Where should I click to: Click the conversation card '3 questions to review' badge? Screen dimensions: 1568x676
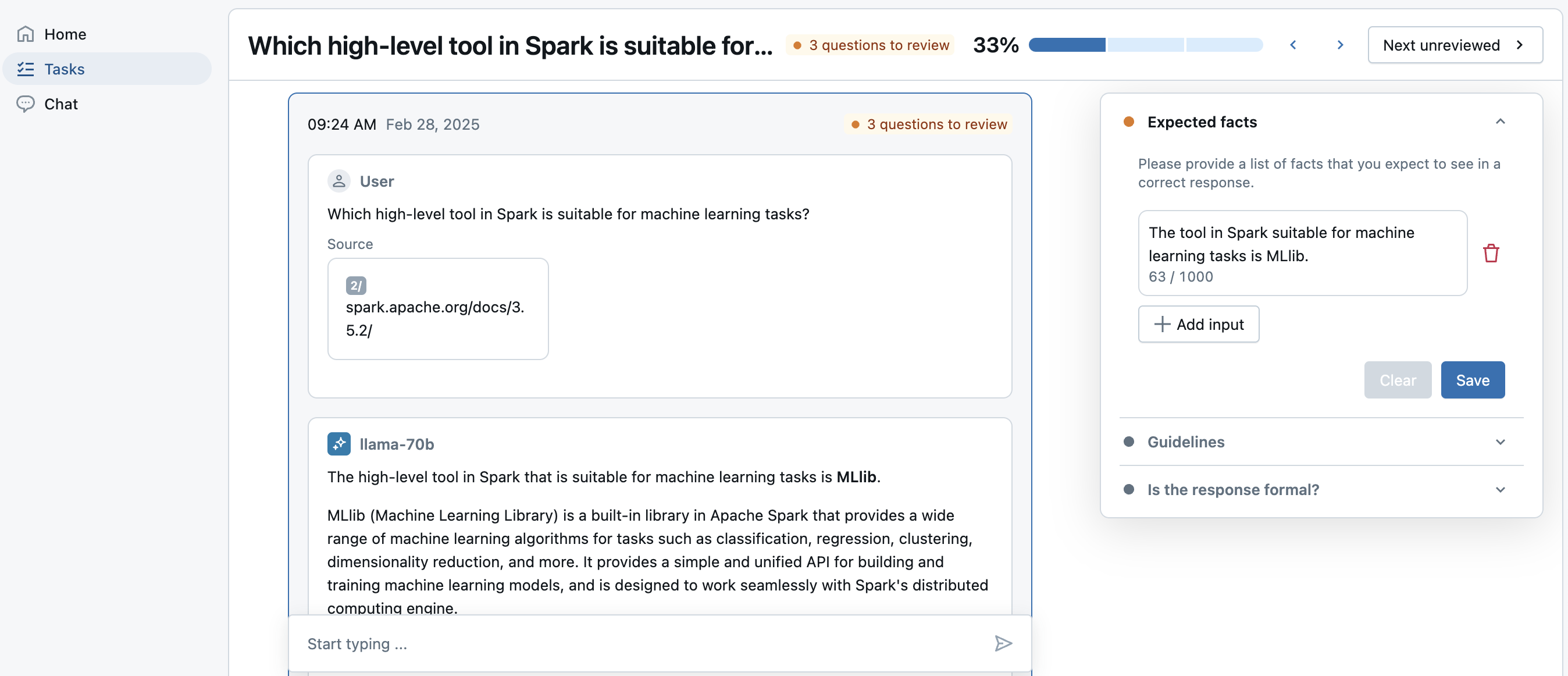tap(929, 124)
